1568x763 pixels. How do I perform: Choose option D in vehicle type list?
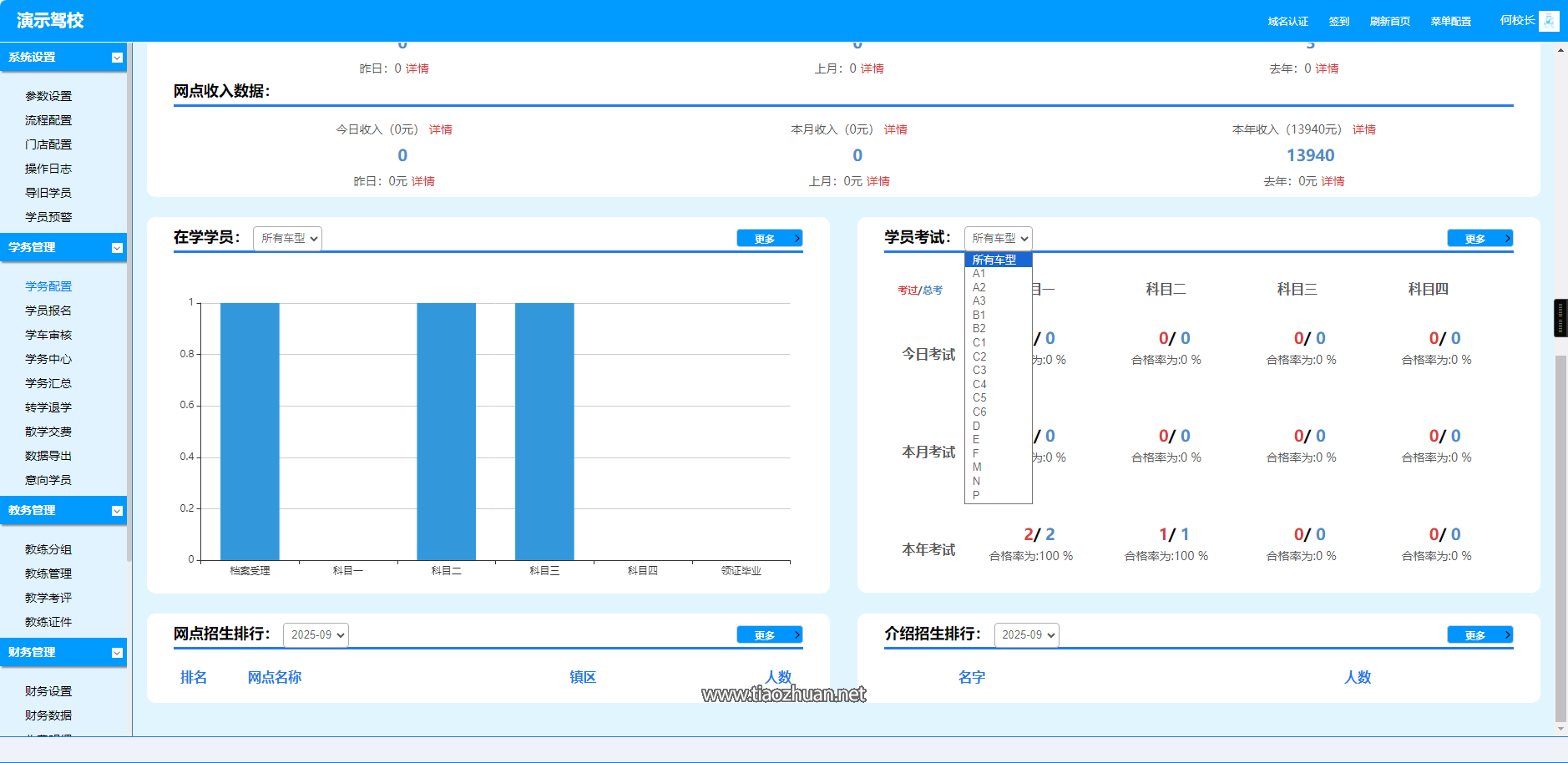point(998,426)
